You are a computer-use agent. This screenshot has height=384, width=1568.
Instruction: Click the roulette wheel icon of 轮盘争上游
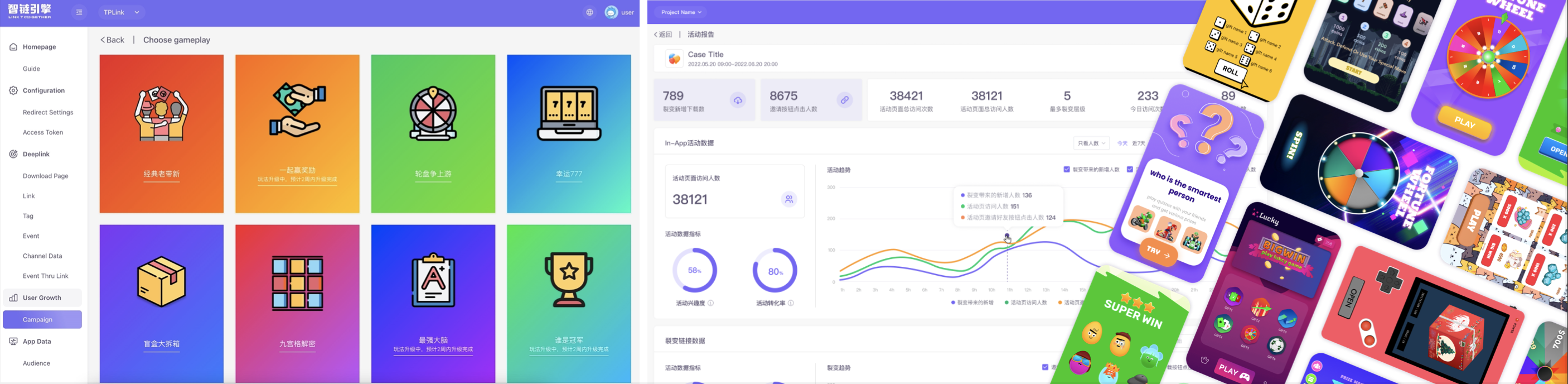pos(433,113)
